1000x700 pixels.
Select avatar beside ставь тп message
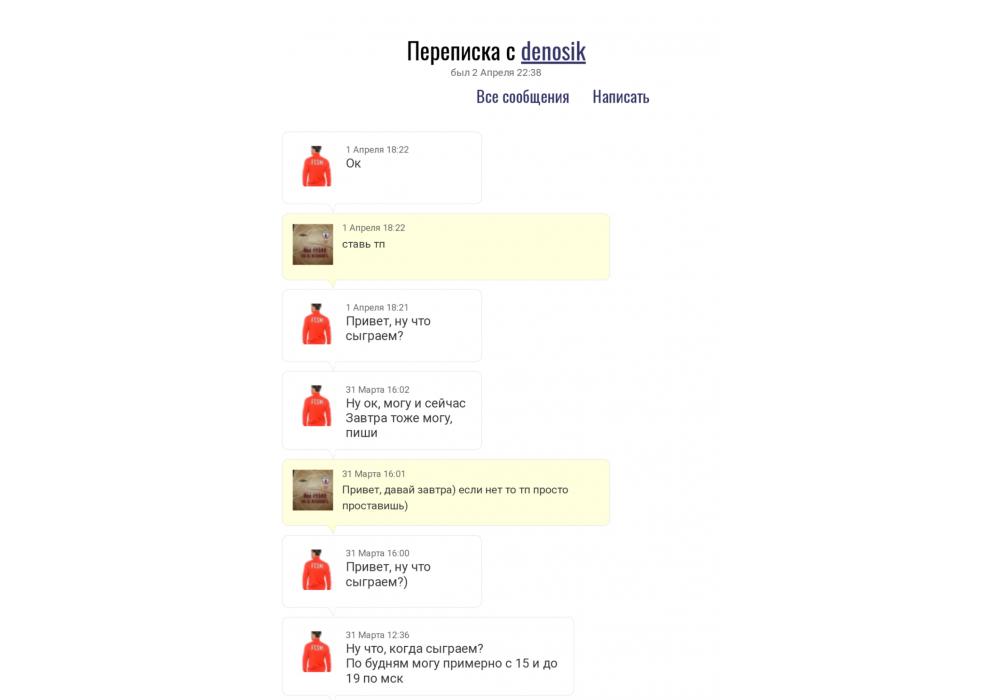click(x=312, y=244)
